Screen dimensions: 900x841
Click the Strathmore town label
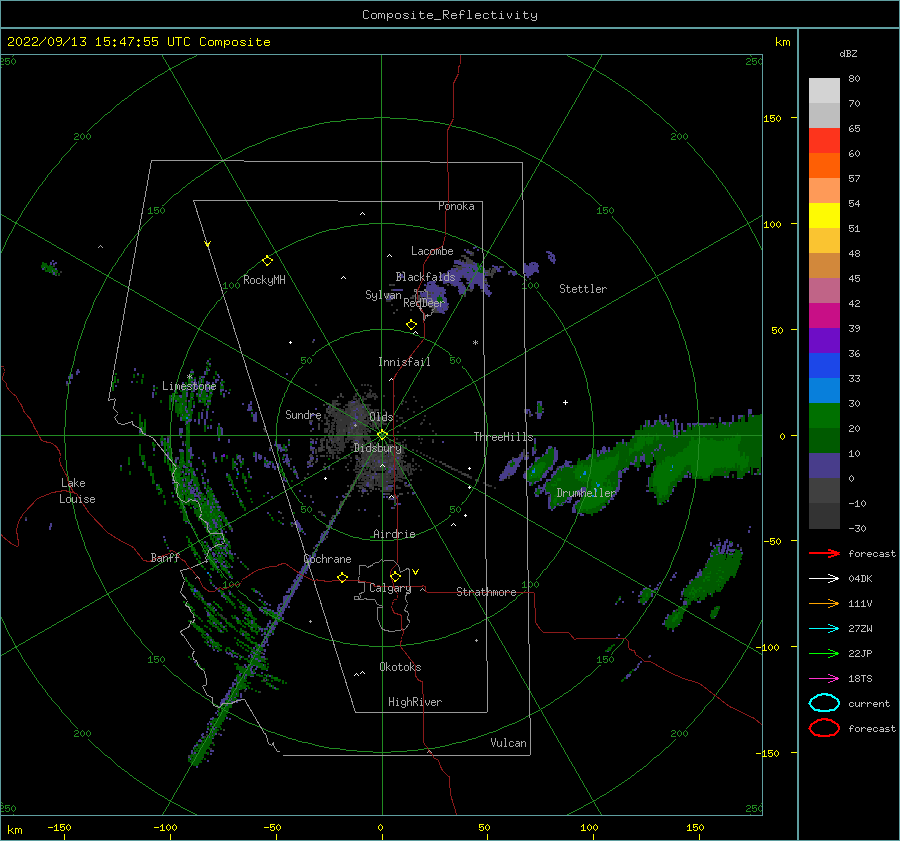tap(486, 592)
